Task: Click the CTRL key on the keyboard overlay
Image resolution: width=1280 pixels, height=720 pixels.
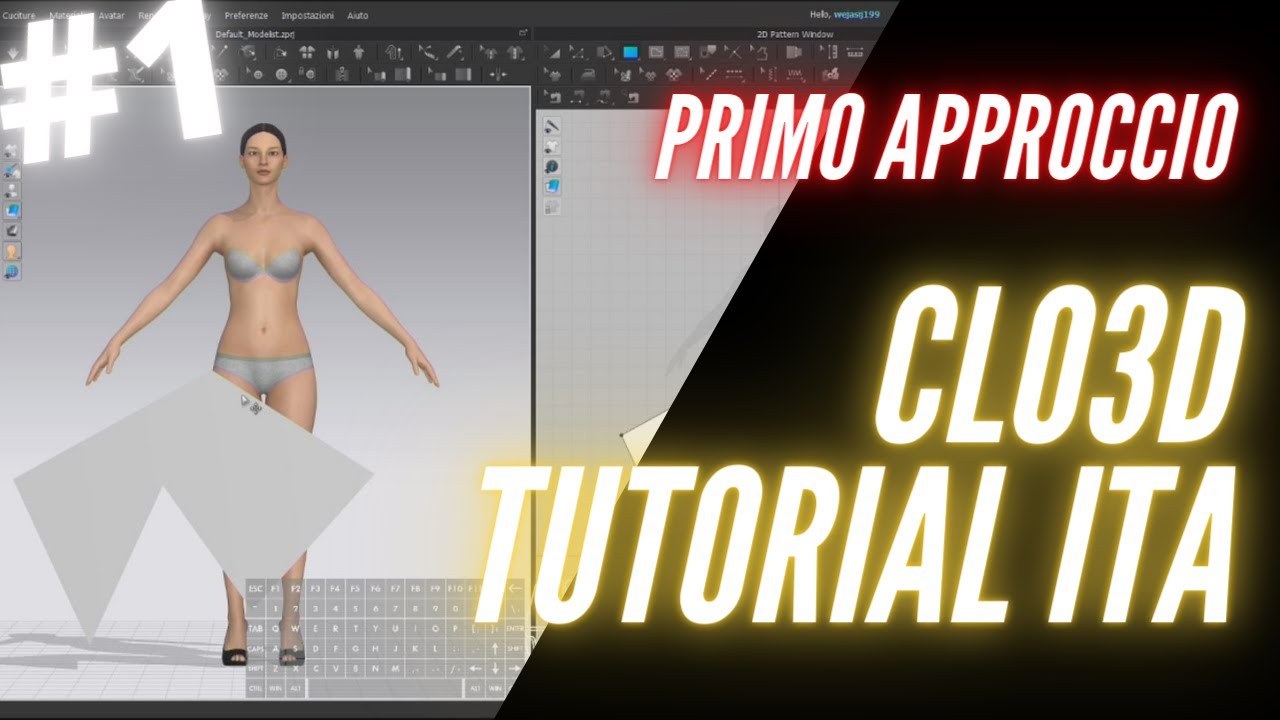Action: coord(255,688)
